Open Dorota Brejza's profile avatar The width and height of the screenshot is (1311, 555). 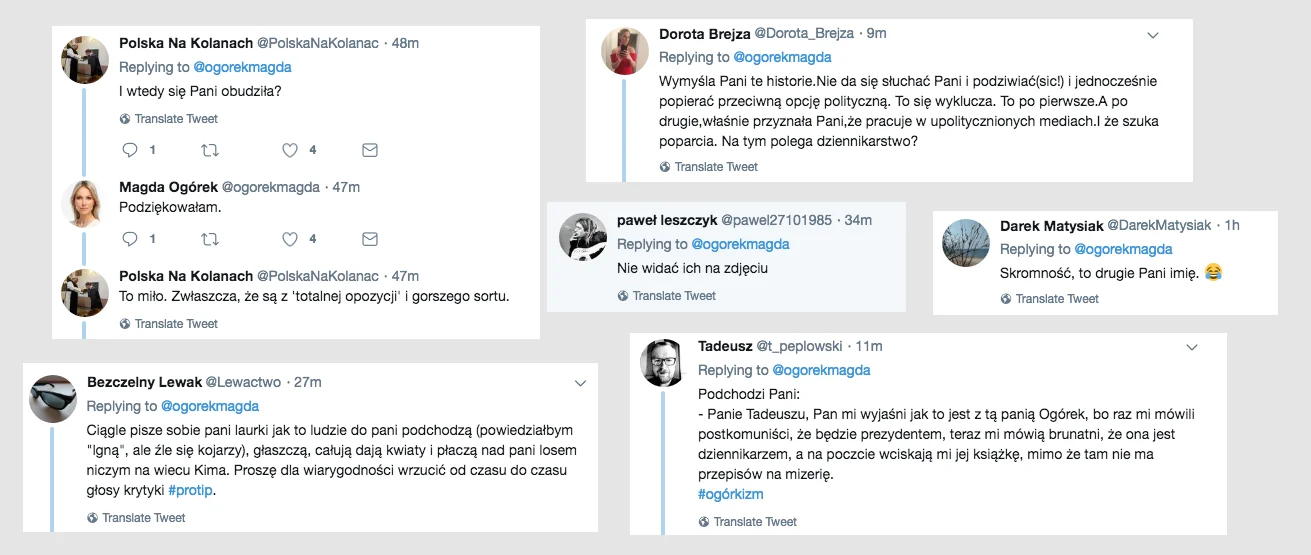(625, 51)
